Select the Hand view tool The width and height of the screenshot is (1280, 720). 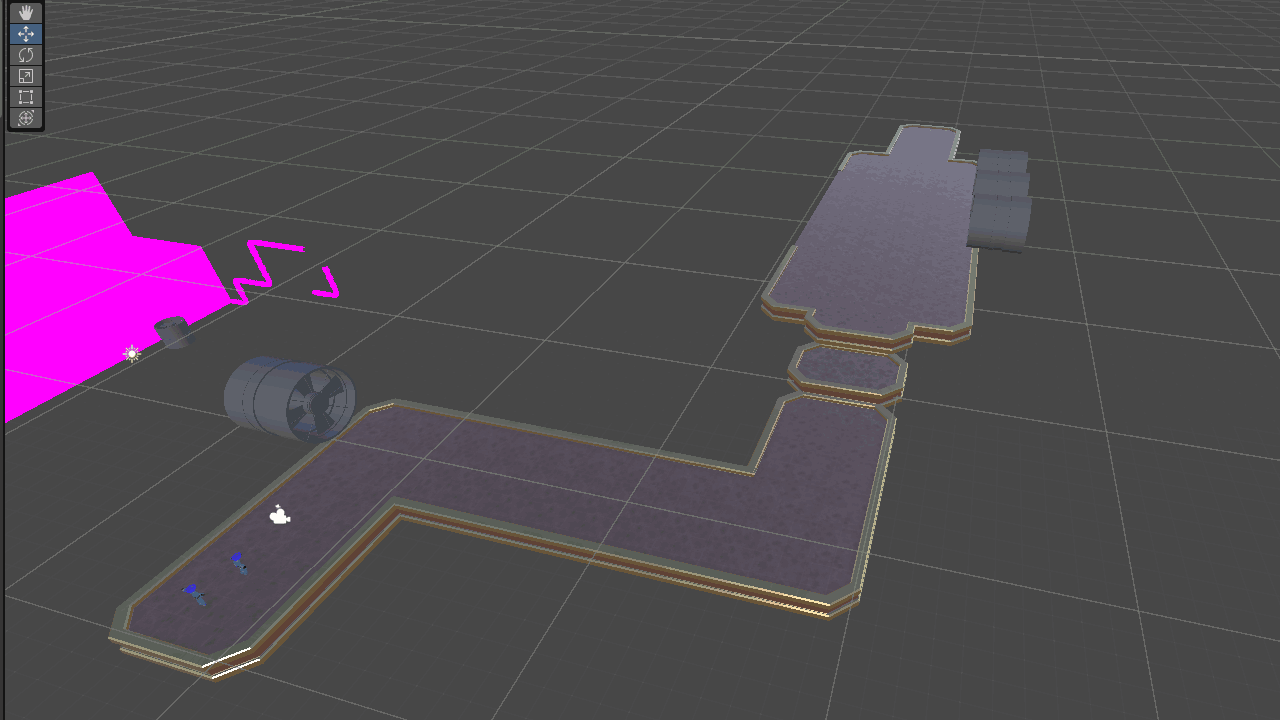26,12
